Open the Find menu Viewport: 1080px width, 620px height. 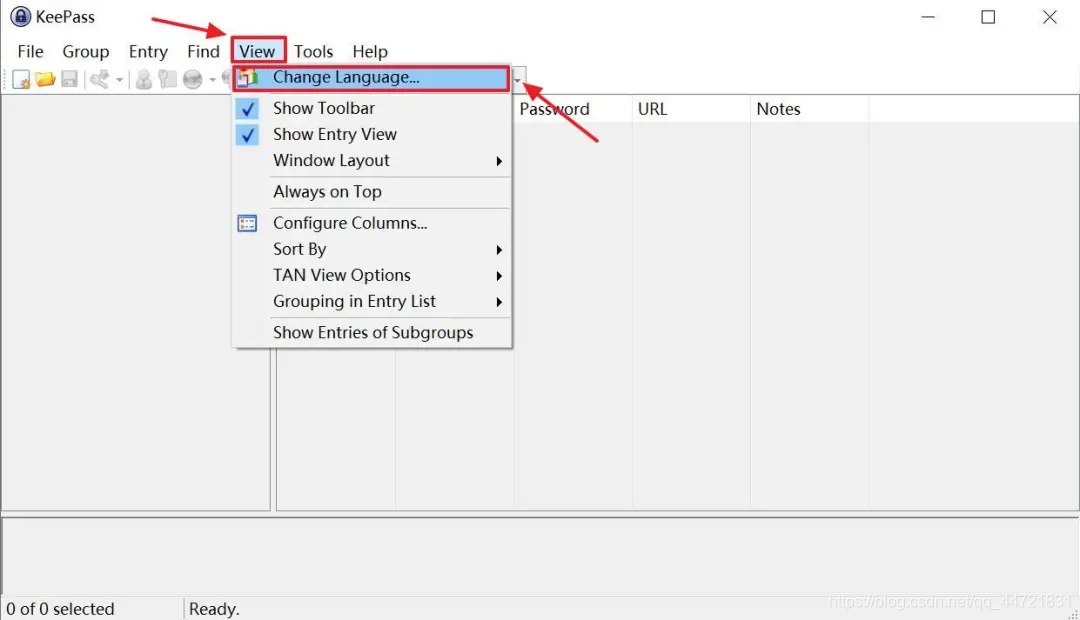click(203, 52)
